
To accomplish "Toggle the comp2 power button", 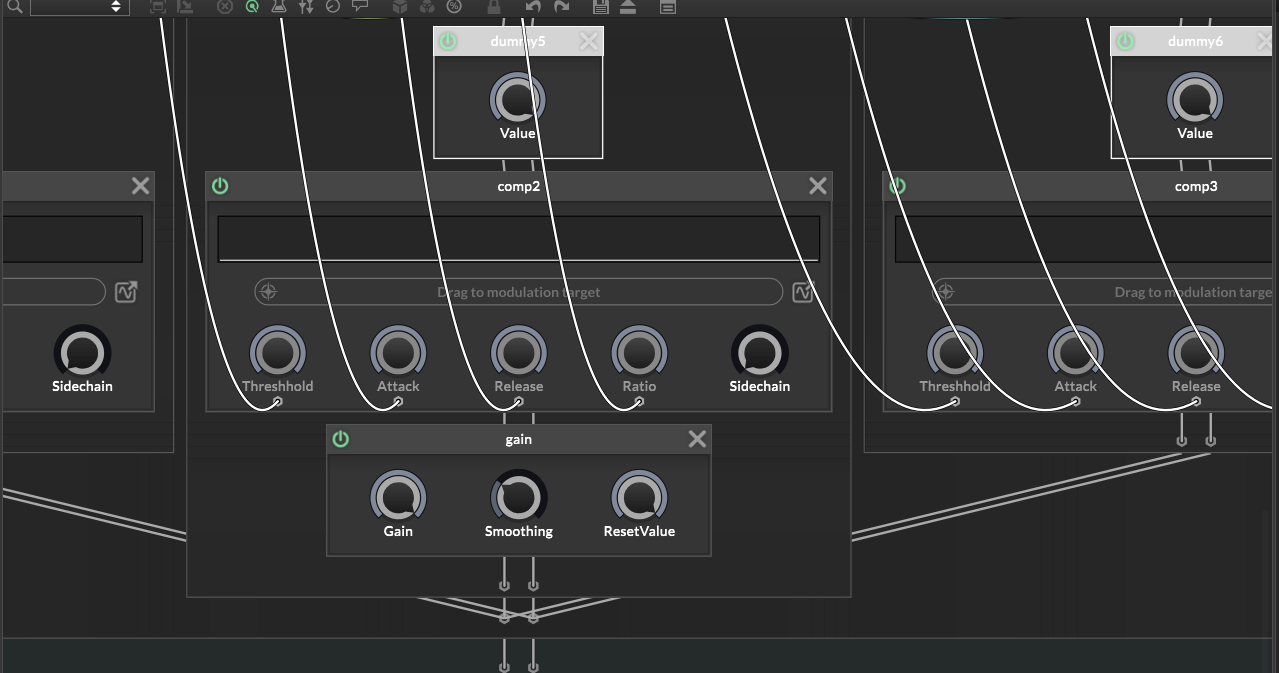I will (220, 186).
